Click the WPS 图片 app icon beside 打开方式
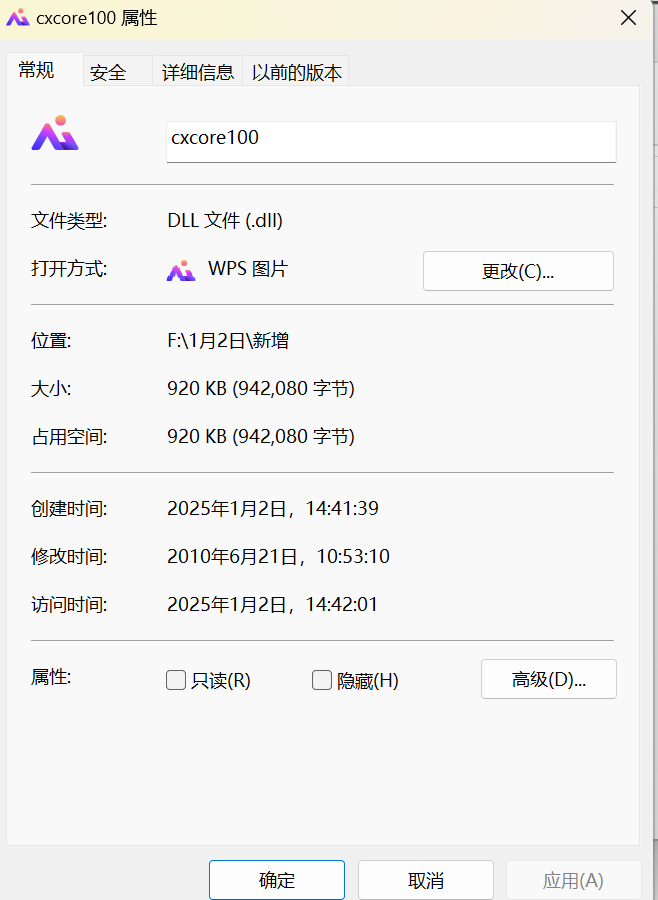 pyautogui.click(x=181, y=270)
